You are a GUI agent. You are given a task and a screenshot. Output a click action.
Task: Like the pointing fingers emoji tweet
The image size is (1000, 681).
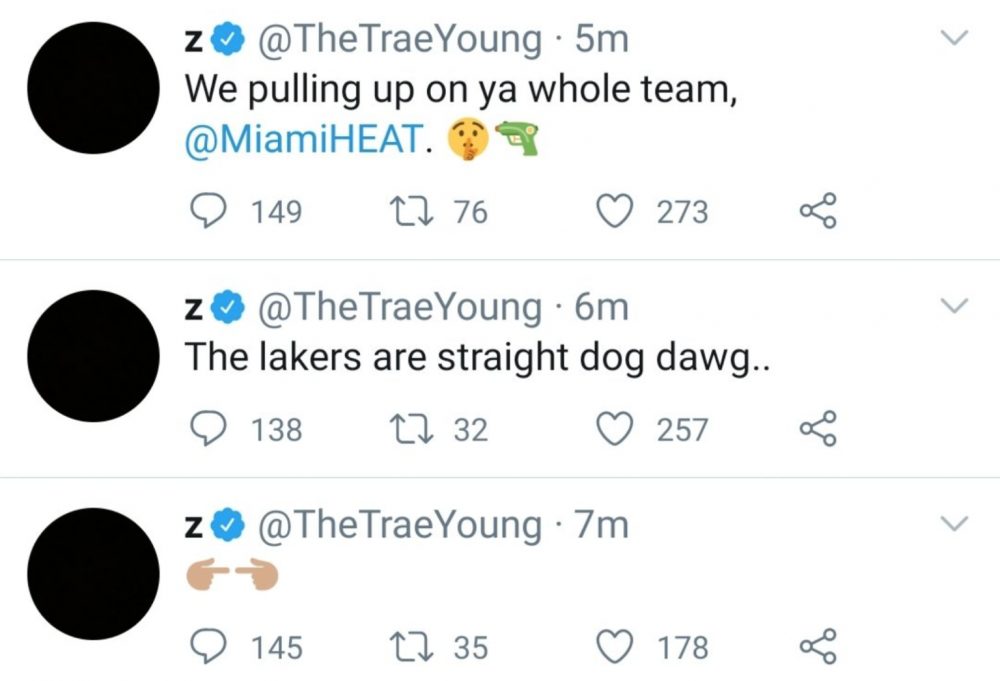point(614,647)
